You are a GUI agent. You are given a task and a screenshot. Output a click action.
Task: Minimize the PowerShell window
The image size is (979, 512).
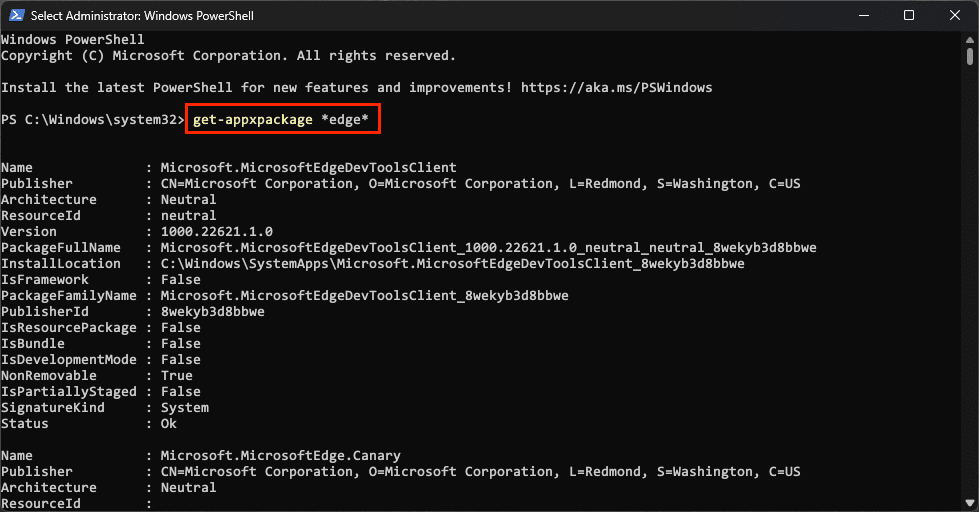coord(864,16)
